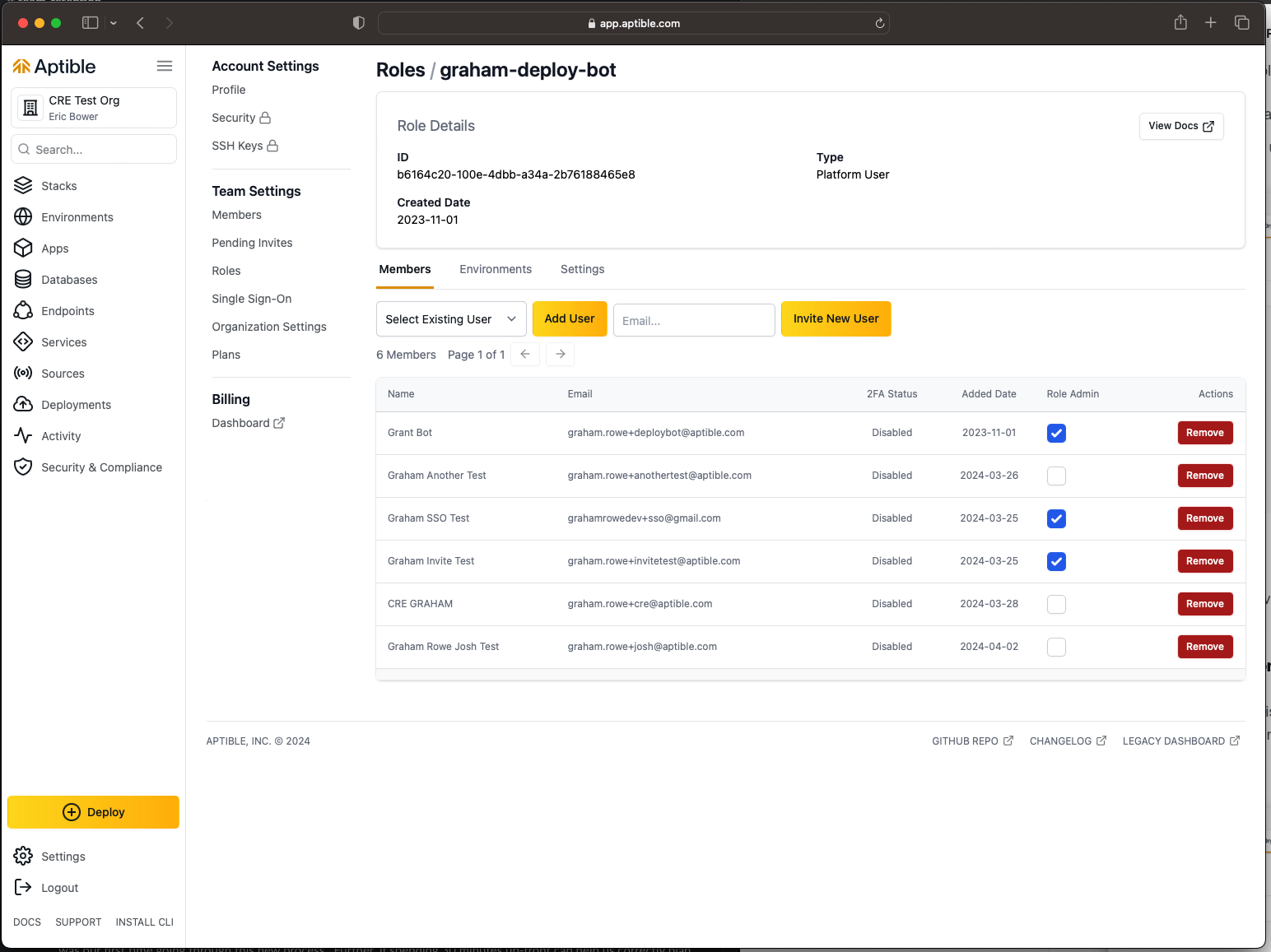The height and width of the screenshot is (952, 1271).
Task: Focus the sidebar Search field
Action: [94, 149]
